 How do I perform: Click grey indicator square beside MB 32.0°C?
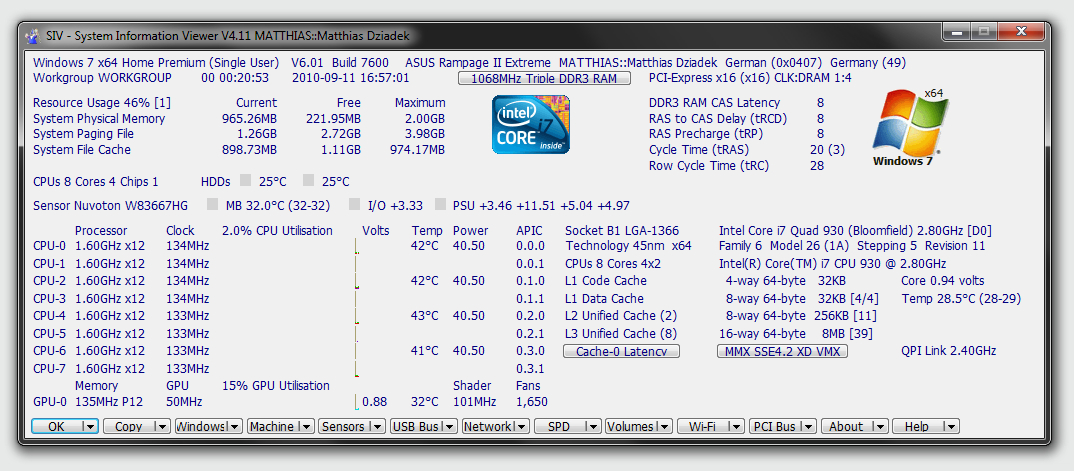[212, 204]
